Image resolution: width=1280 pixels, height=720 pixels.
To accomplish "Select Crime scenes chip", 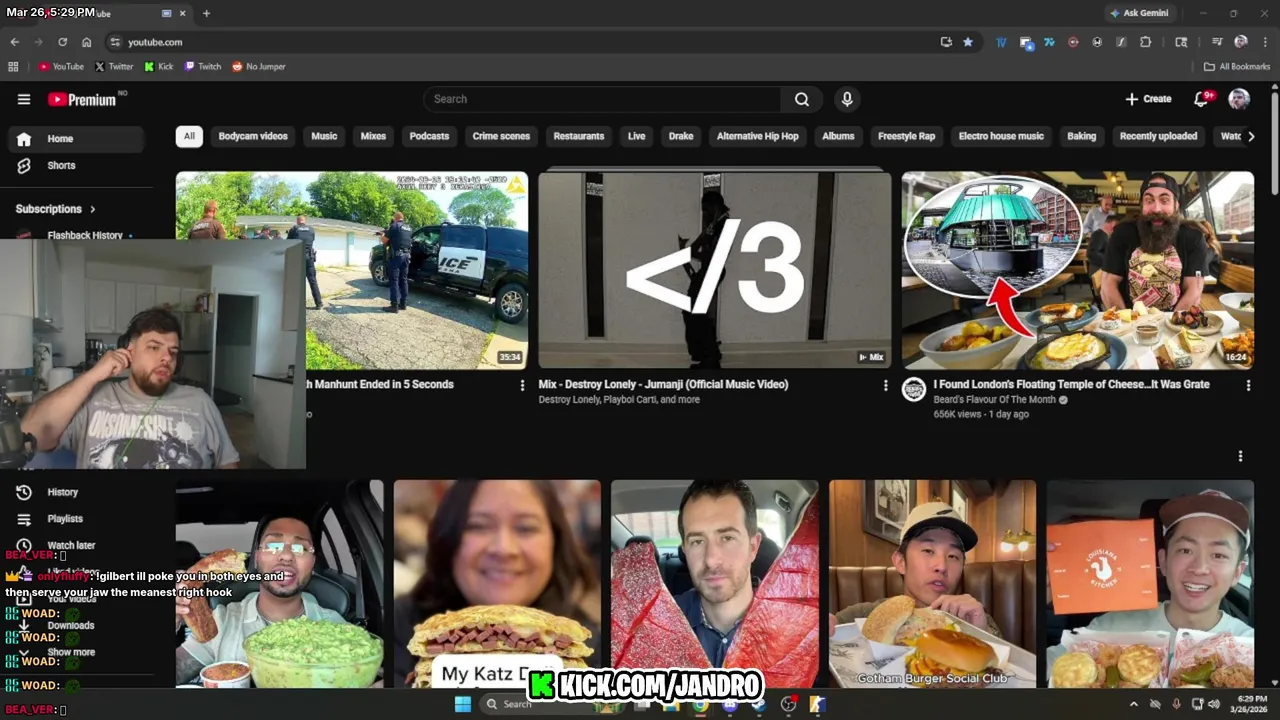I will pyautogui.click(x=501, y=136).
